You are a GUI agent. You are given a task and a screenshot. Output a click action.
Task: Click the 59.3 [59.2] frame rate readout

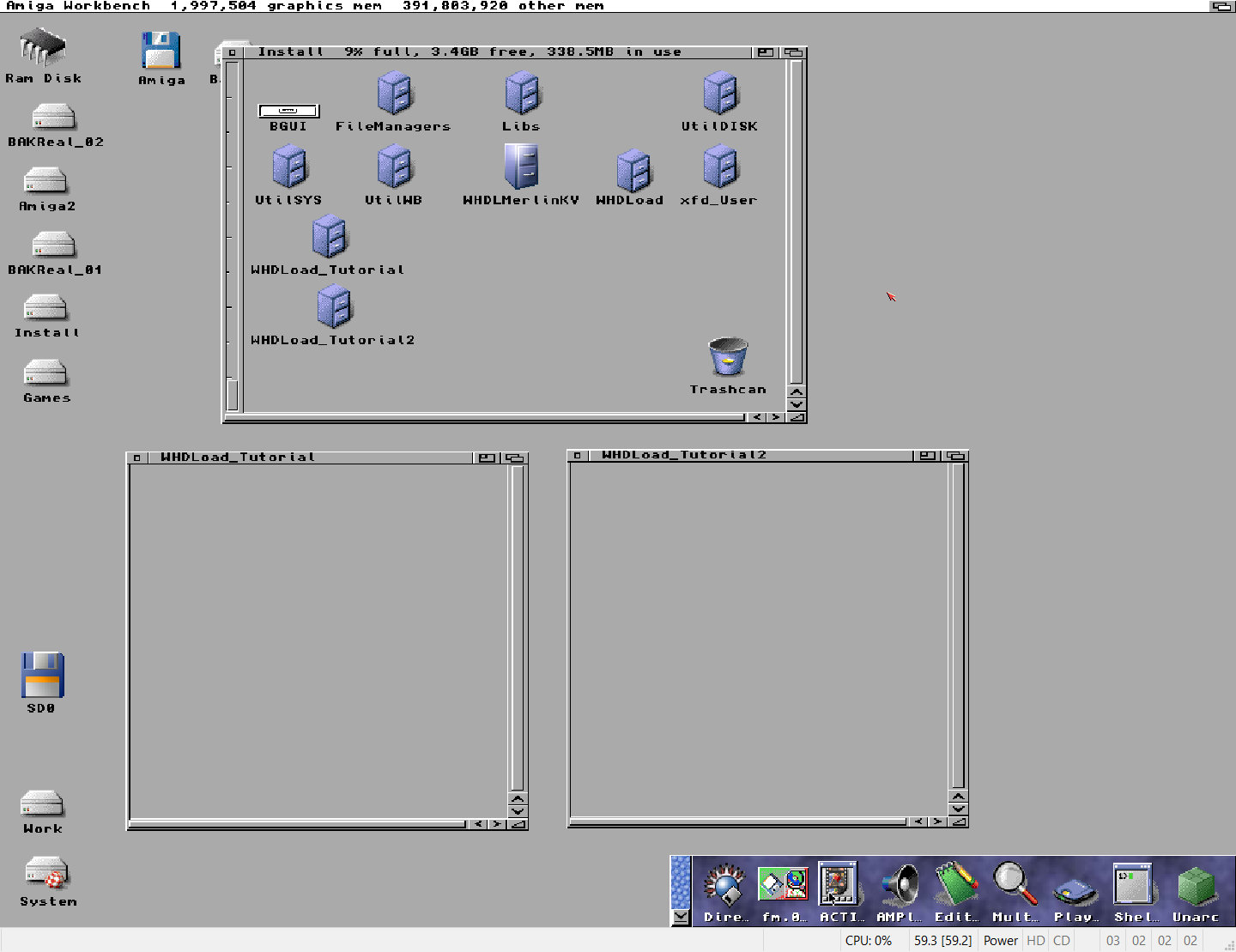pos(942,941)
